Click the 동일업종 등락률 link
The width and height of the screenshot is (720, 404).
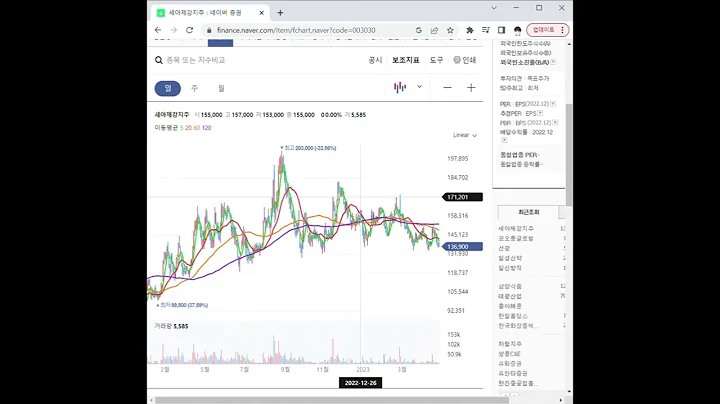pos(521,164)
